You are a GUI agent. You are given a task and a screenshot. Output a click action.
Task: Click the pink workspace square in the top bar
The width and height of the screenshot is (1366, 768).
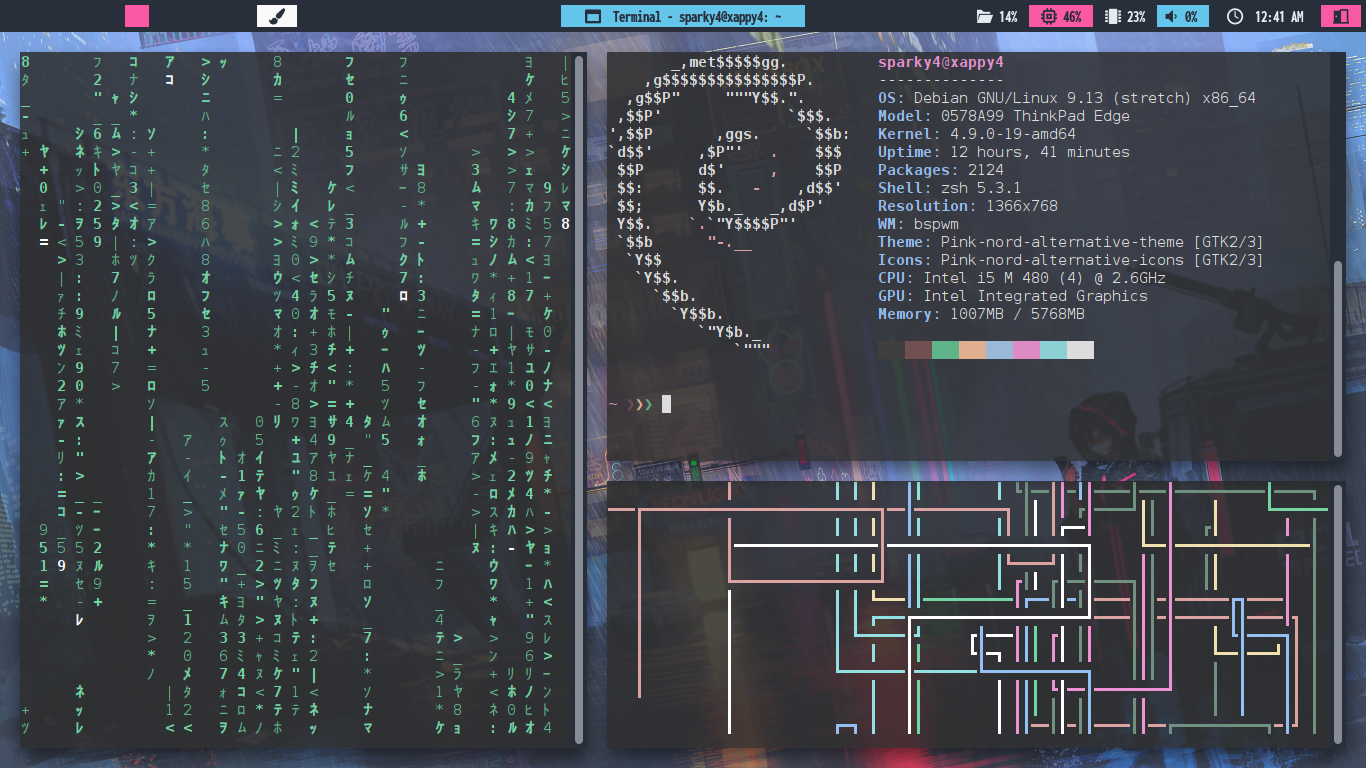point(137,16)
